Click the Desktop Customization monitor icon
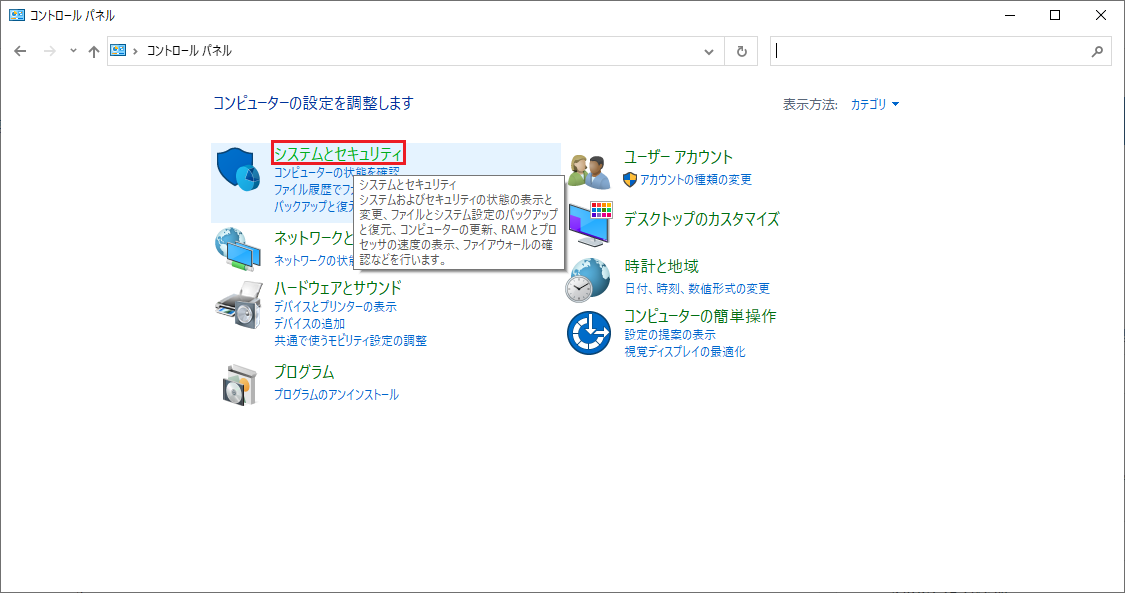 click(x=589, y=224)
